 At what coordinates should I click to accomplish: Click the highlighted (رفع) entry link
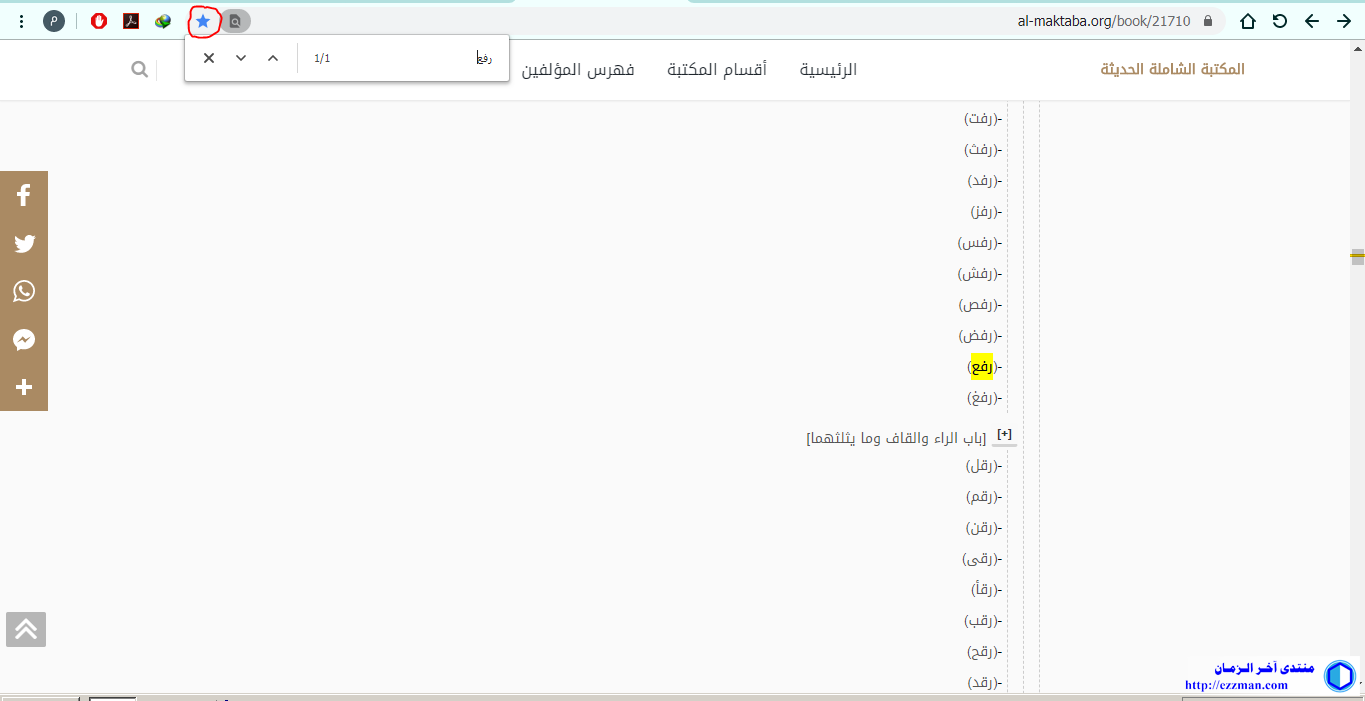click(x=982, y=367)
